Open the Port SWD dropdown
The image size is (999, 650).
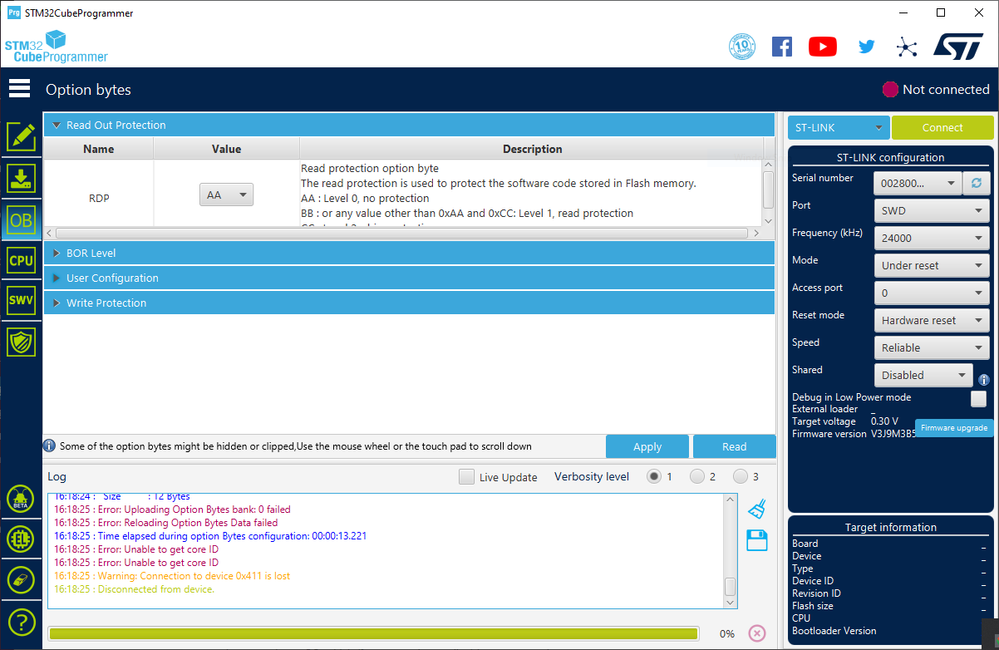[x=931, y=210]
